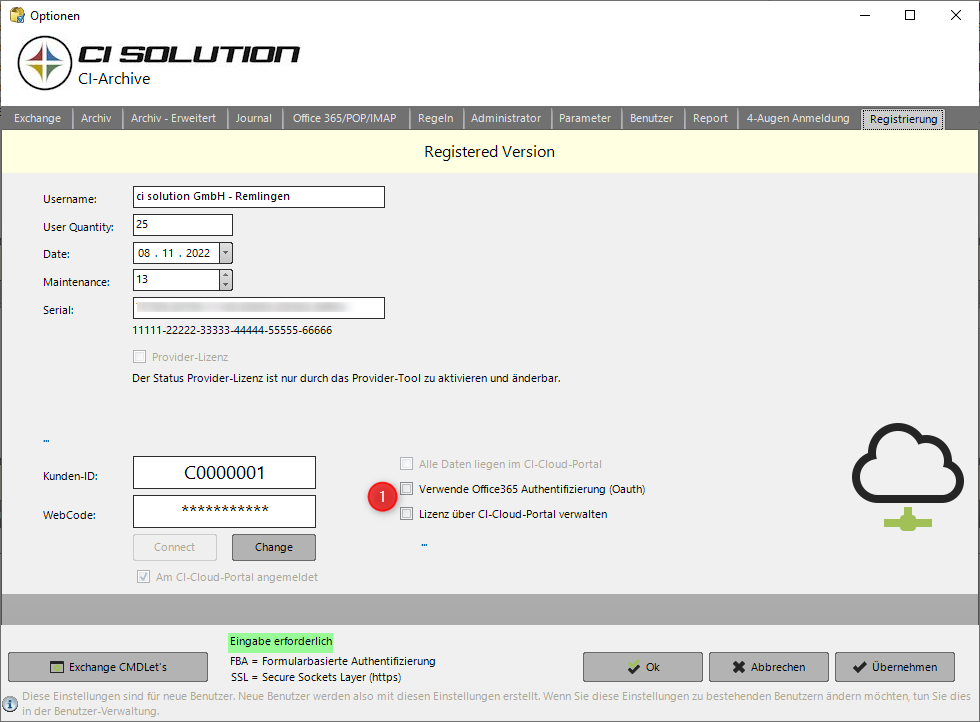Click the X icon on Abbrechen button
Image resolution: width=980 pixels, height=722 pixels.
[736, 667]
